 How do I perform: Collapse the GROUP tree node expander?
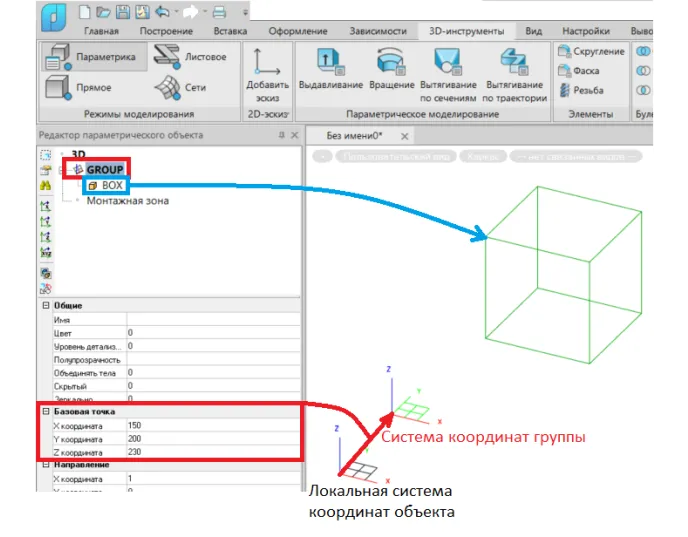tap(61, 170)
